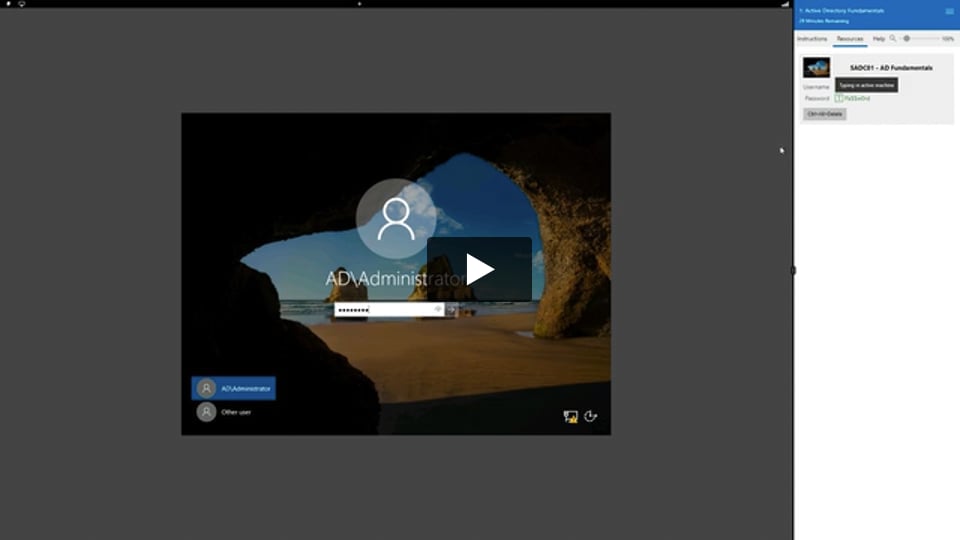Click the hamburger menu in lab panel header
Screen dimensions: 960x540
coord(949,11)
